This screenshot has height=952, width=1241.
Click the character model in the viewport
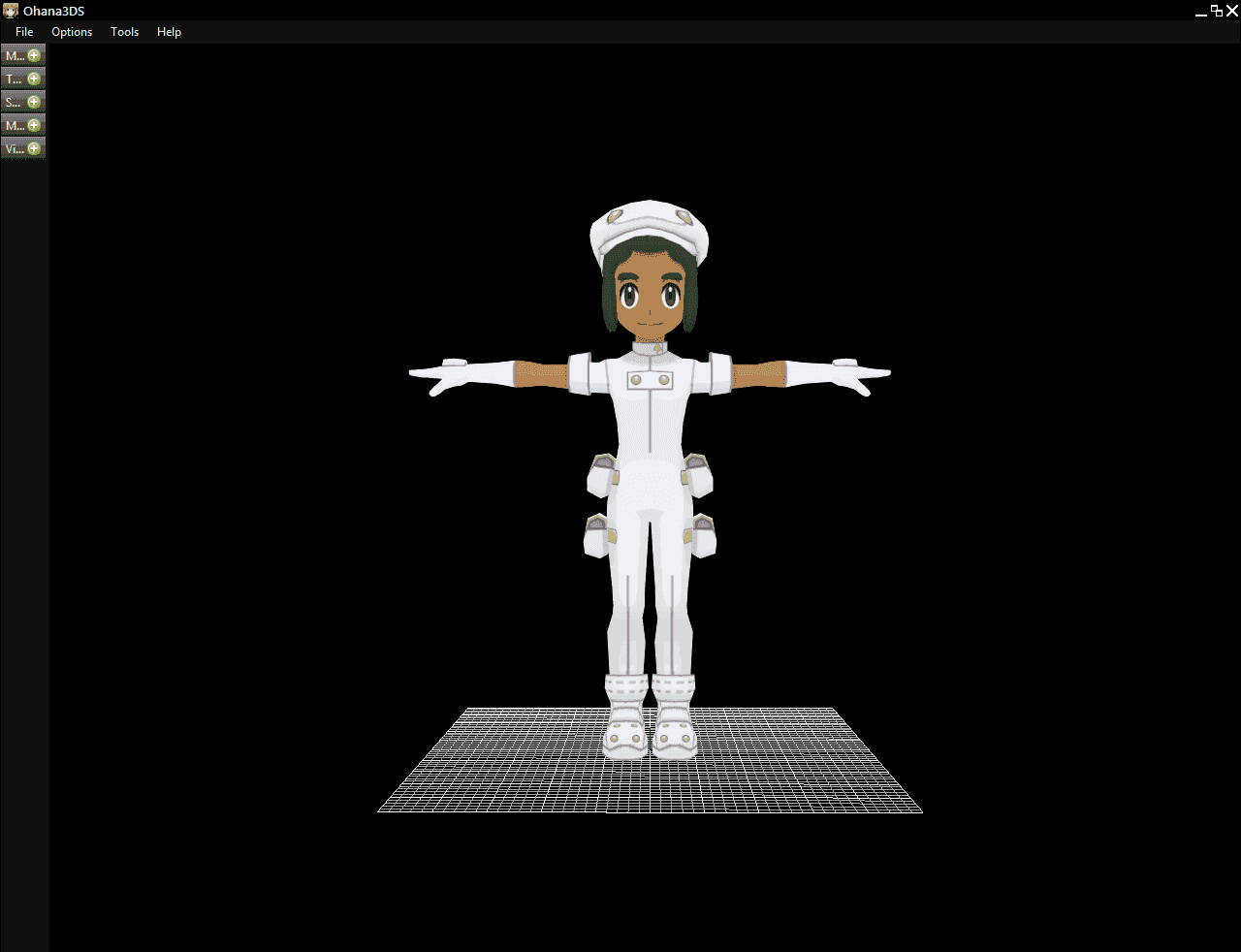[650, 479]
